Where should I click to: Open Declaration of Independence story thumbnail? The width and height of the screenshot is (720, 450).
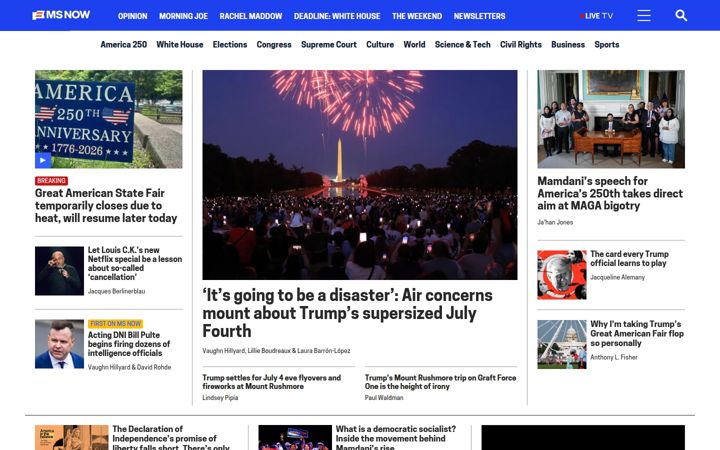click(72, 437)
